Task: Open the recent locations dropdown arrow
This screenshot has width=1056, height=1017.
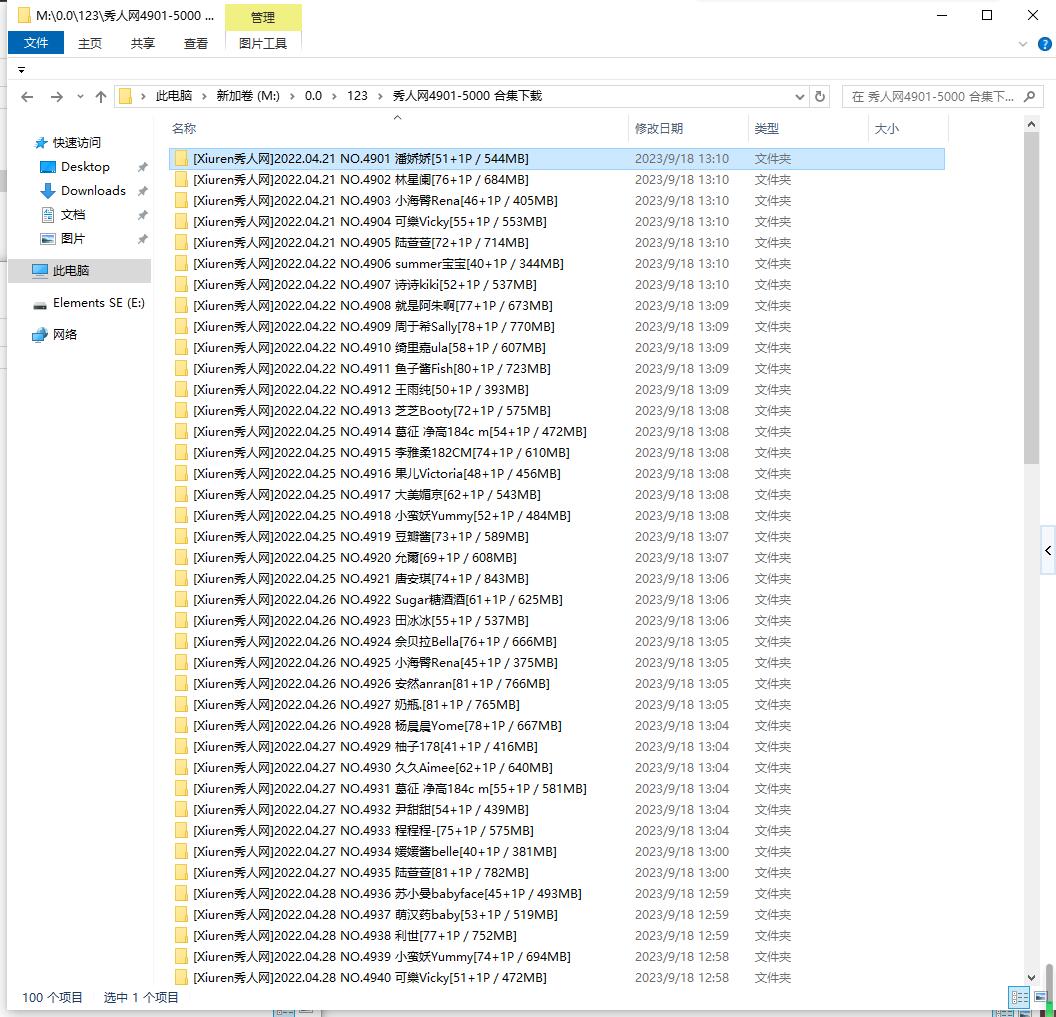Action: pyautogui.click(x=80, y=97)
